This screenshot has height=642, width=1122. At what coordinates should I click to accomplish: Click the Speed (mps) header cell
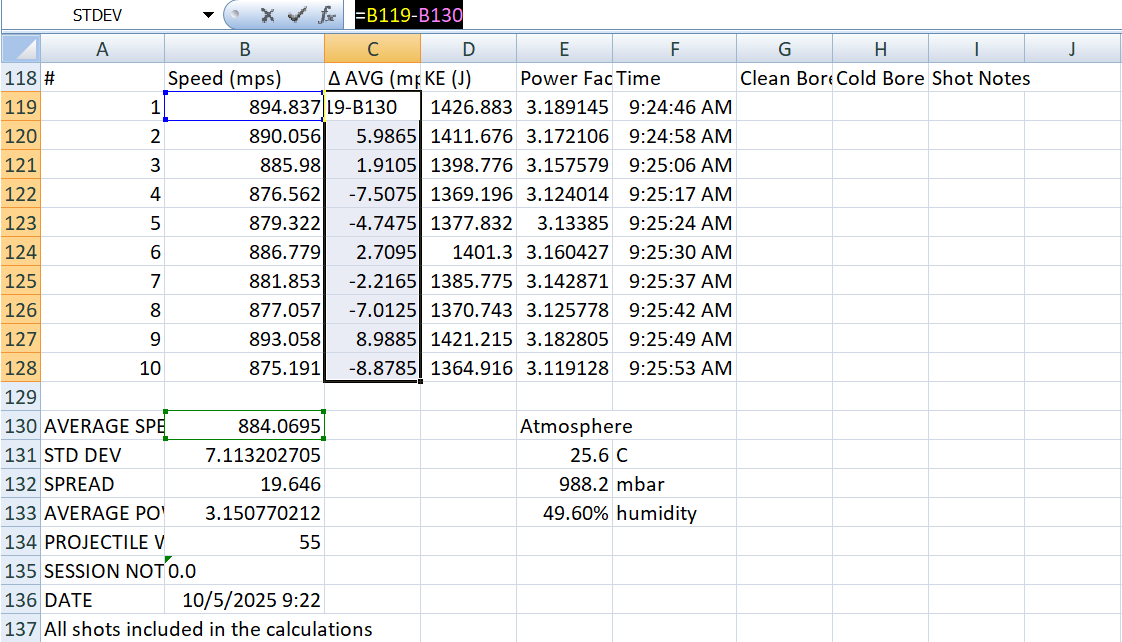point(244,78)
